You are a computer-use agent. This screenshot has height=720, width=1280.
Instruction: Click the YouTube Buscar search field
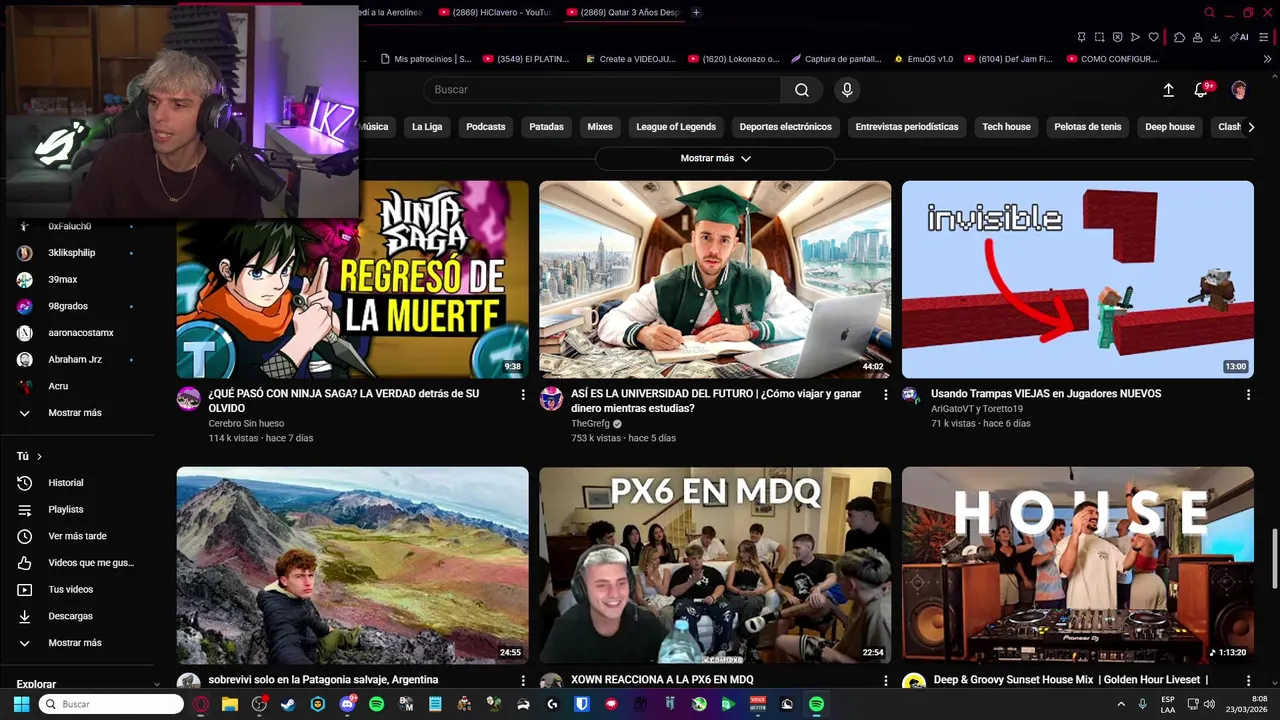(x=602, y=90)
